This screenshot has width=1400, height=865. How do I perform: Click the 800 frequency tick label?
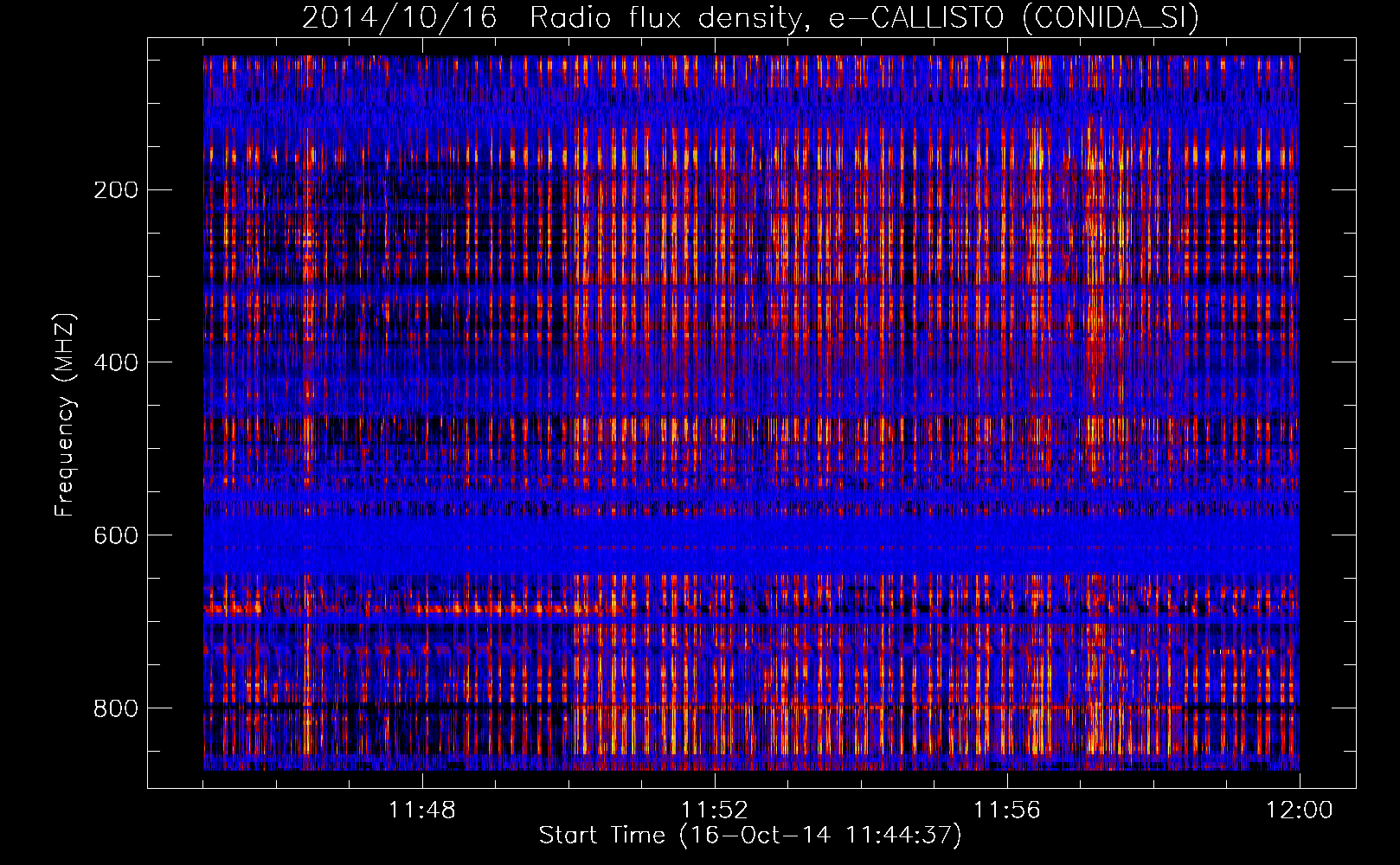click(116, 708)
